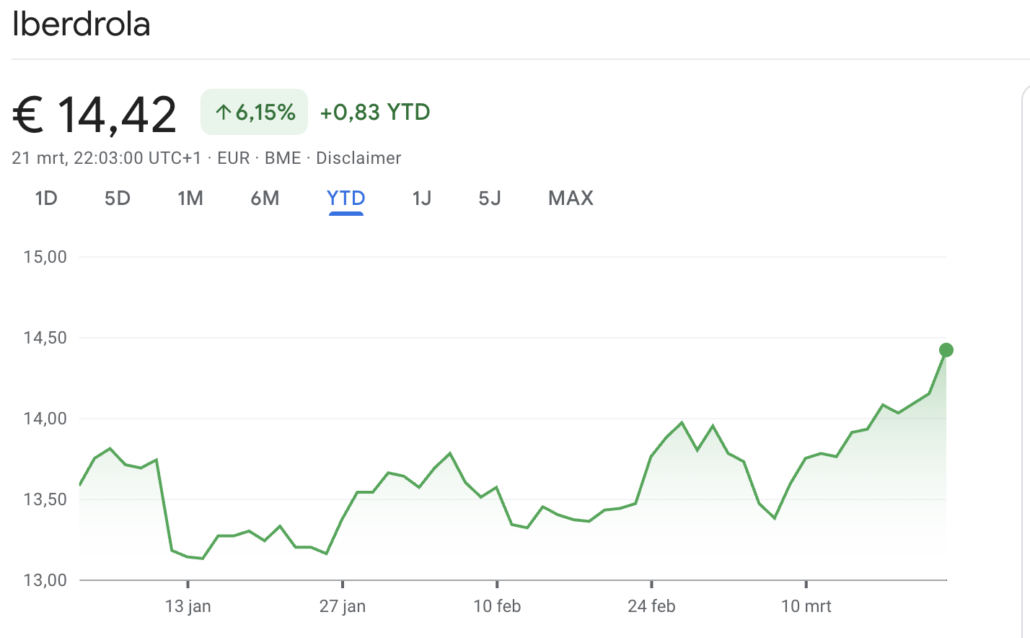Click the 10 mrt axis label
Image resolution: width=1030 pixels, height=638 pixels.
tap(806, 606)
